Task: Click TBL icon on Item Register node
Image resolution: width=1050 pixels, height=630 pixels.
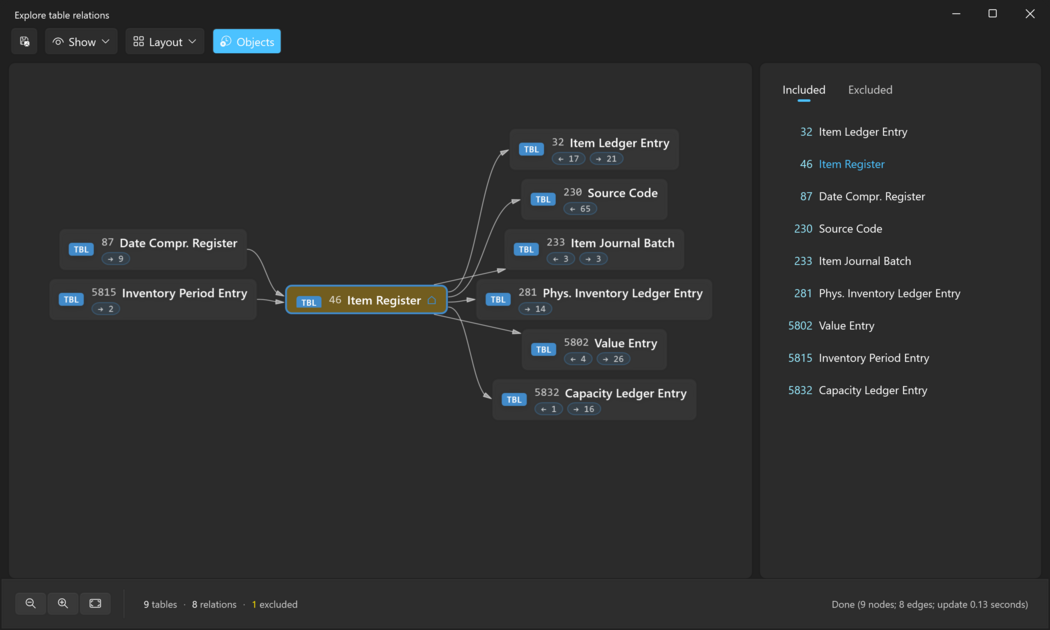Action: (x=309, y=302)
